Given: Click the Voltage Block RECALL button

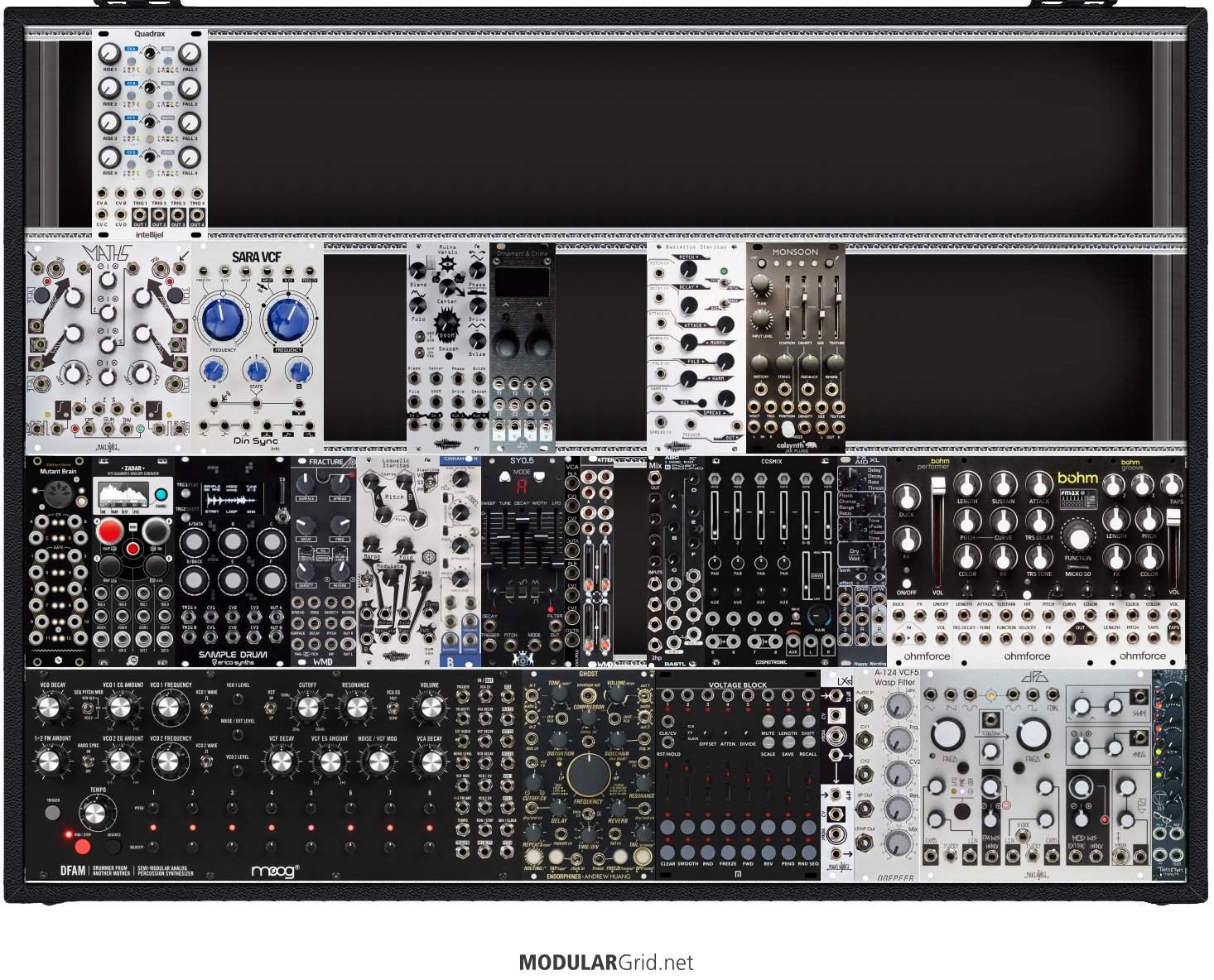Looking at the screenshot, I should tap(809, 742).
